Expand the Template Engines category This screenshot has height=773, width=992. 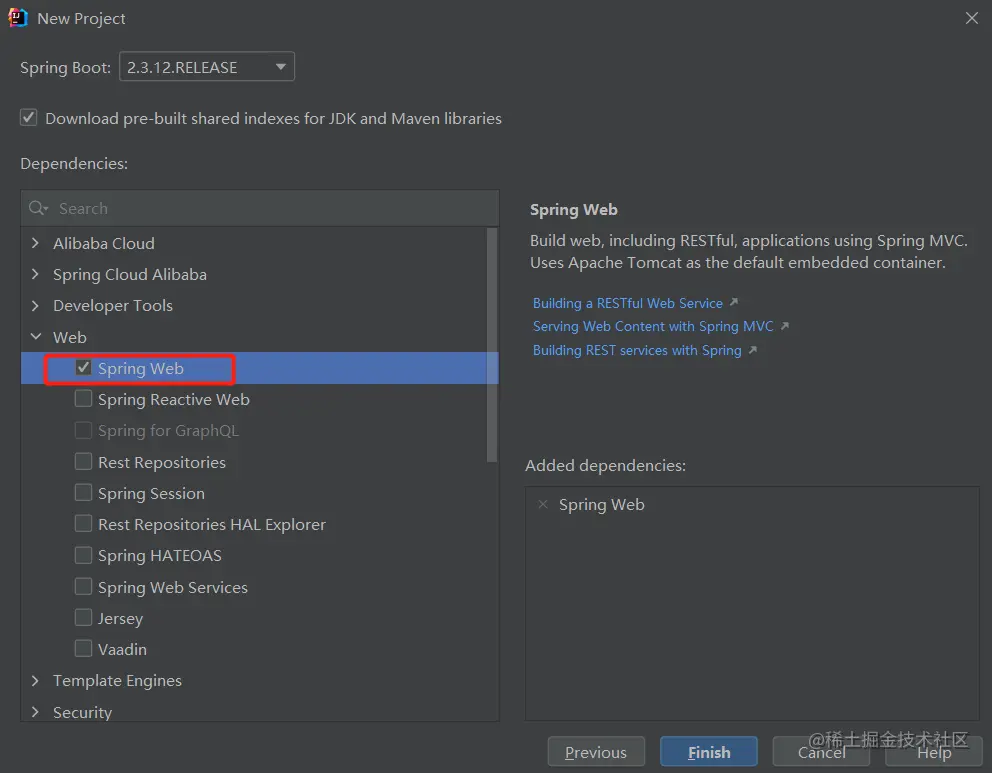35,681
